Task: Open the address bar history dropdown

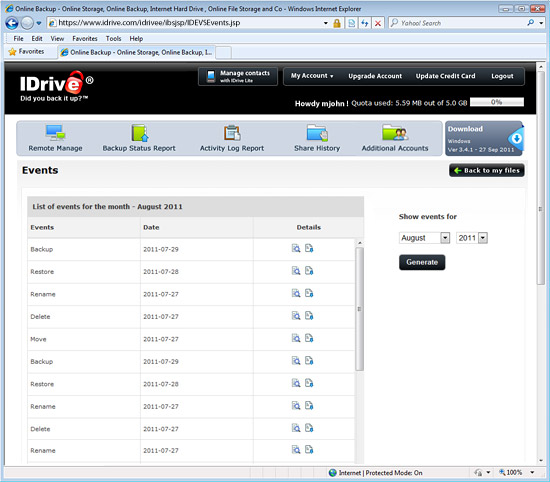Action: [326, 23]
